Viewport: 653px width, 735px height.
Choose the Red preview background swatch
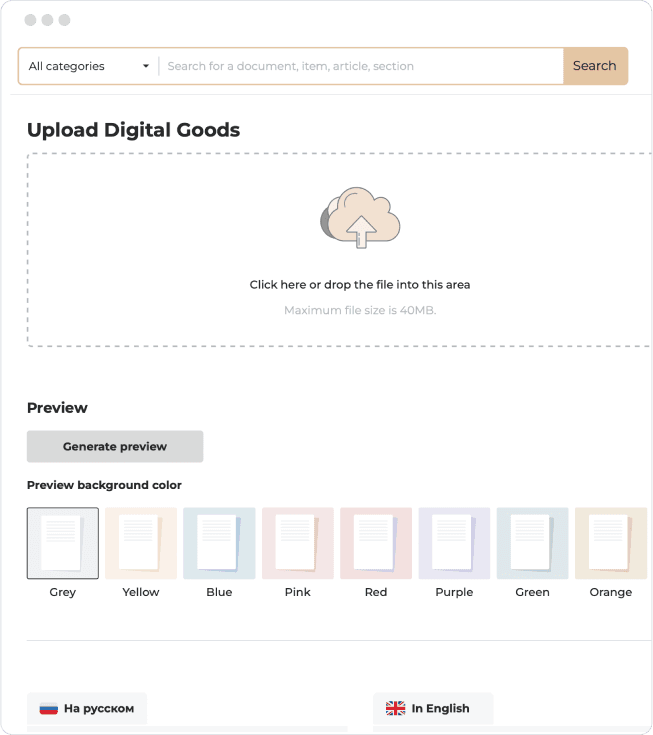[376, 543]
